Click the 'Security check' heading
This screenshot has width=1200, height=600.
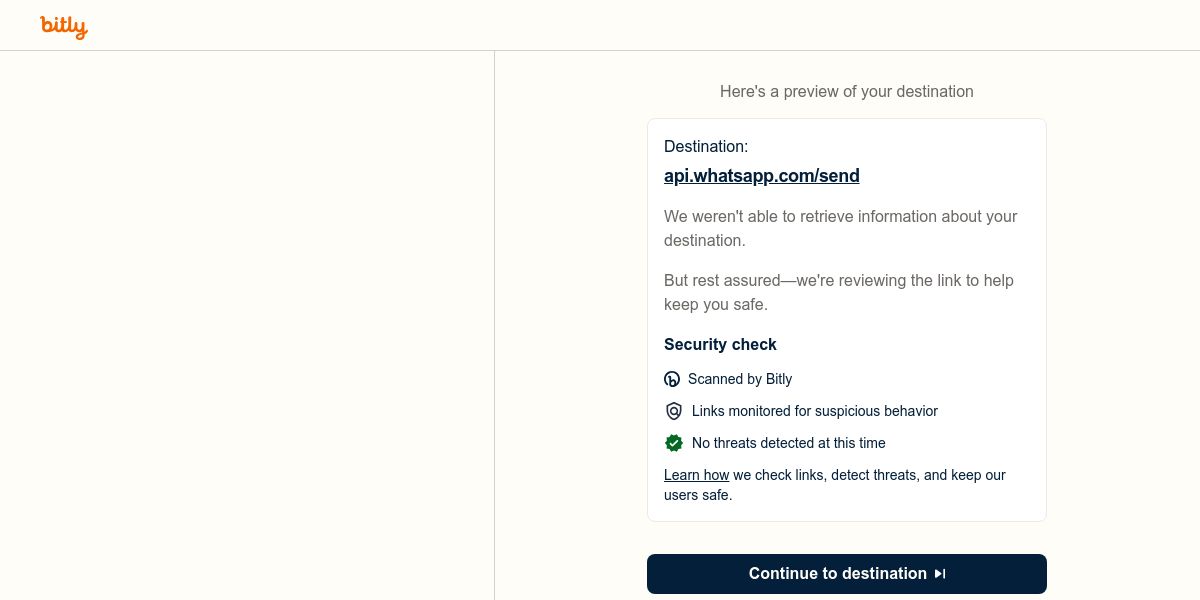[720, 344]
